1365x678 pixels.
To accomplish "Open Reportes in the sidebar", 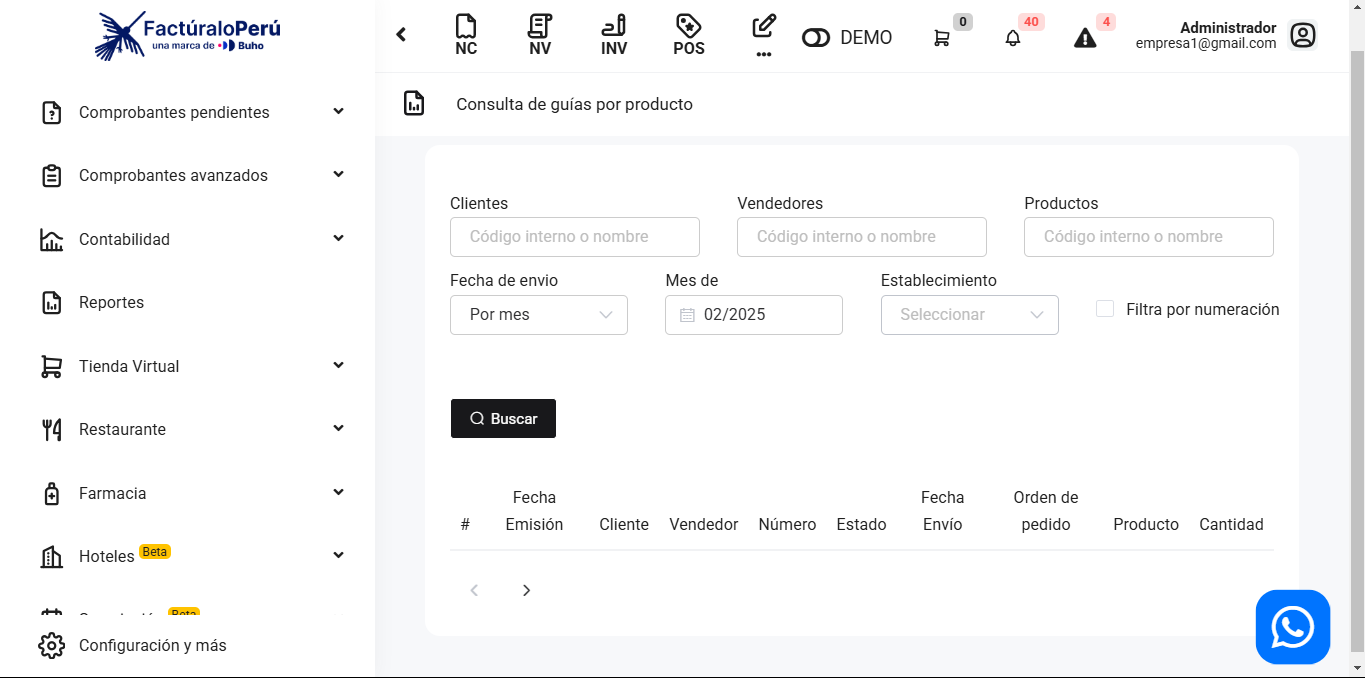I will click(x=112, y=303).
